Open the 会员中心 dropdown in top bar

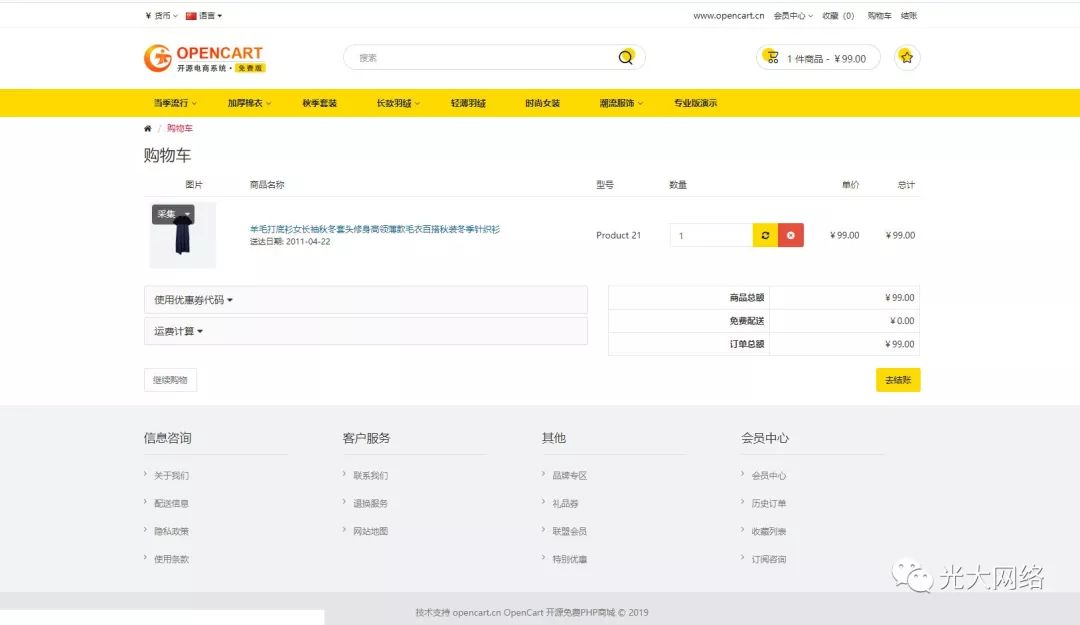click(x=792, y=16)
